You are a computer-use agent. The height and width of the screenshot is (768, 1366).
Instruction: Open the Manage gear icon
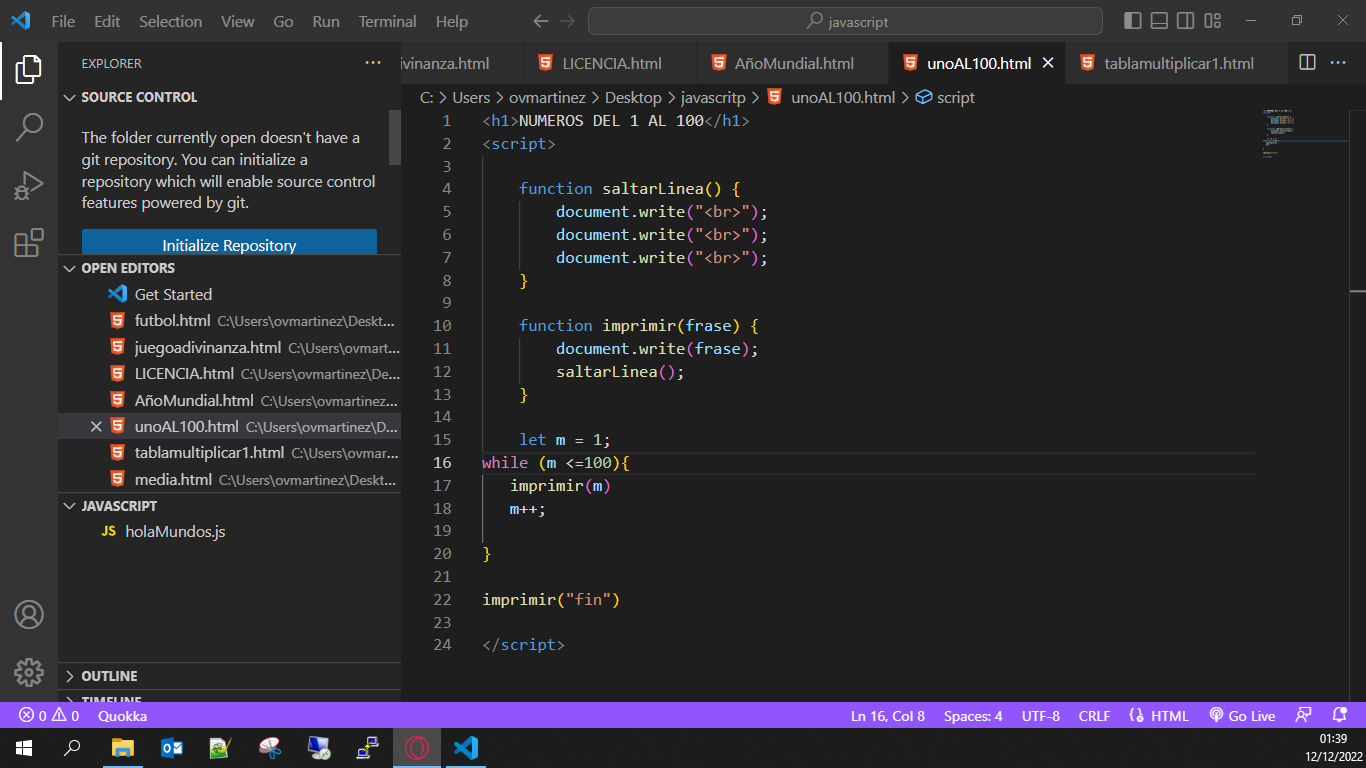pyautogui.click(x=29, y=672)
